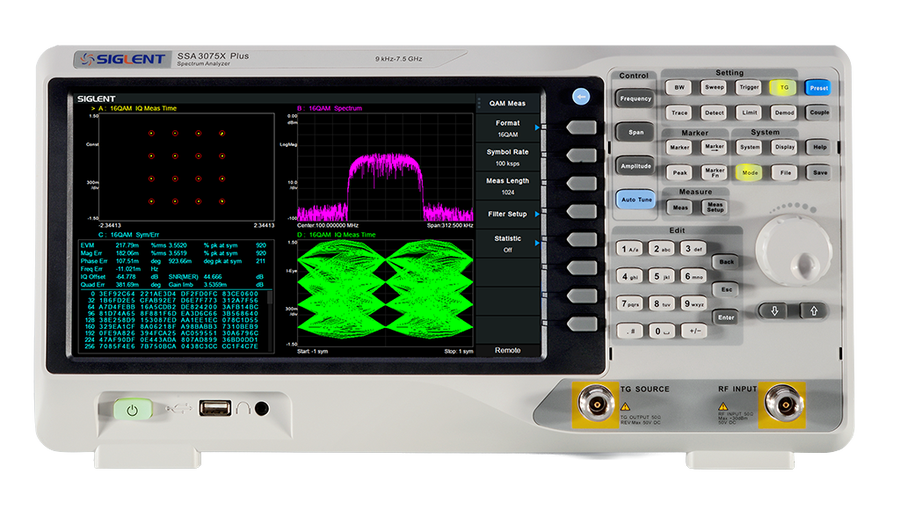This screenshot has width=900, height=510.
Task: Click the Peak marker key
Action: 680,172
